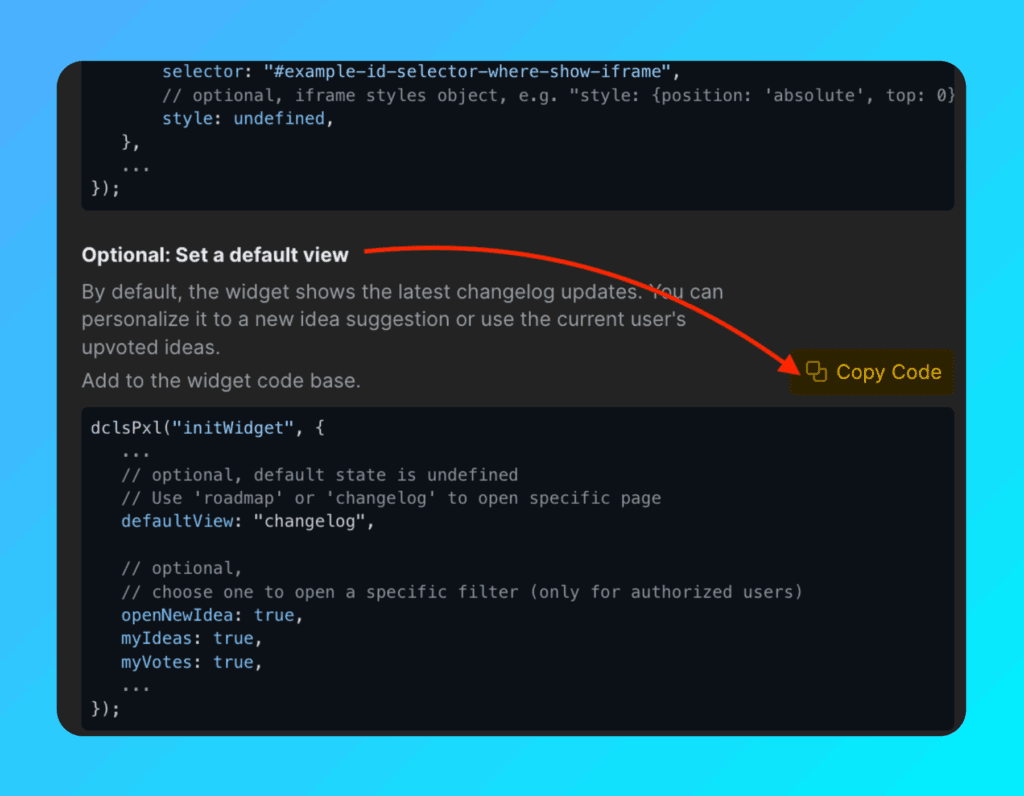Viewport: 1024px width, 796px height.
Task: Click the paragraph starting 'By default, the widget'
Action: (402, 320)
